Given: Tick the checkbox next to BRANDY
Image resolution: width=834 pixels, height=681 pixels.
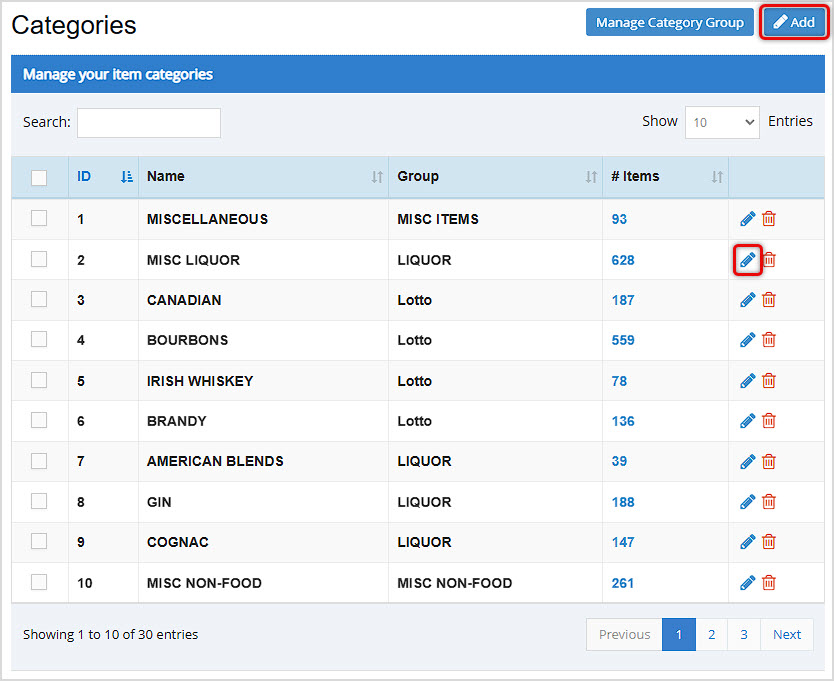Looking at the screenshot, I should click(x=40, y=420).
